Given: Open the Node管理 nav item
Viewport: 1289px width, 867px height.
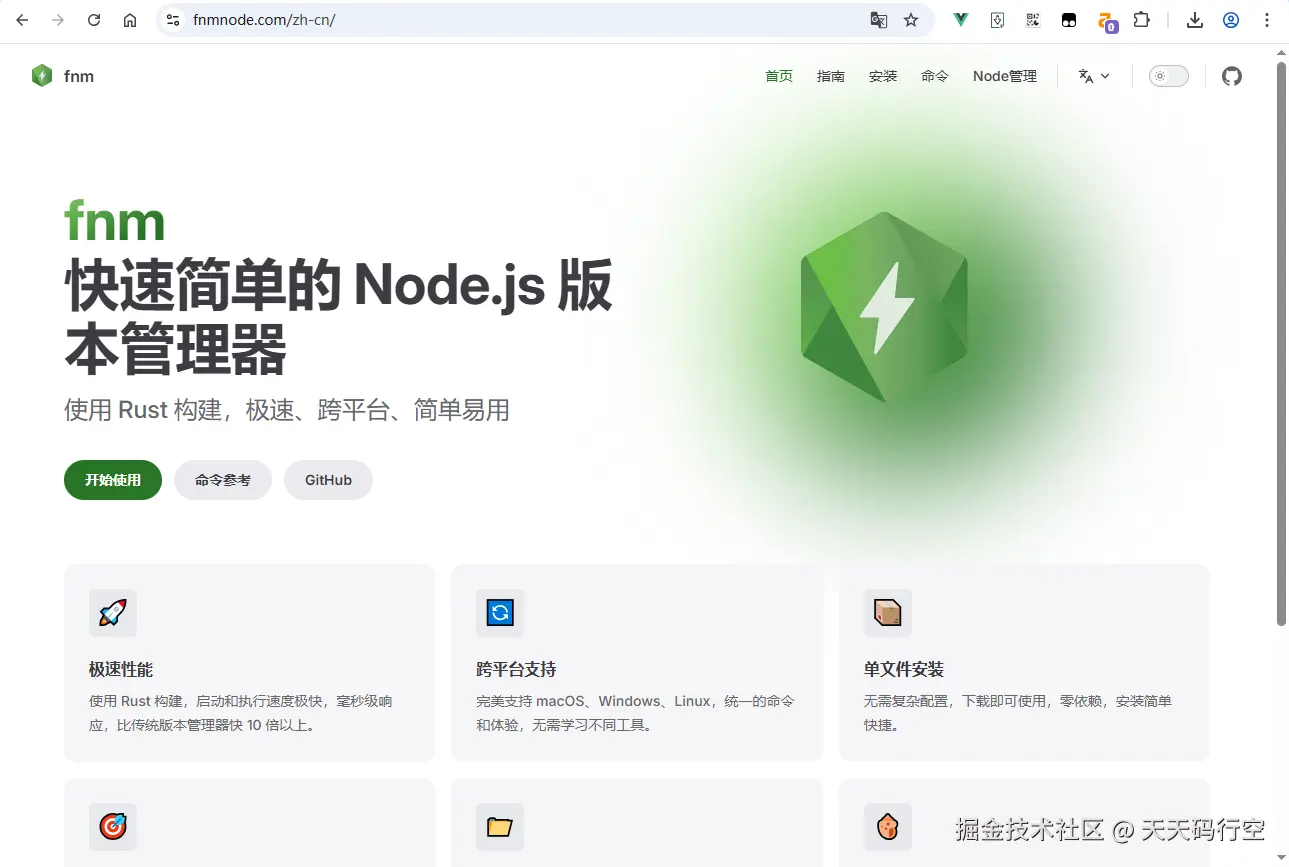Looking at the screenshot, I should pyautogui.click(x=1005, y=76).
